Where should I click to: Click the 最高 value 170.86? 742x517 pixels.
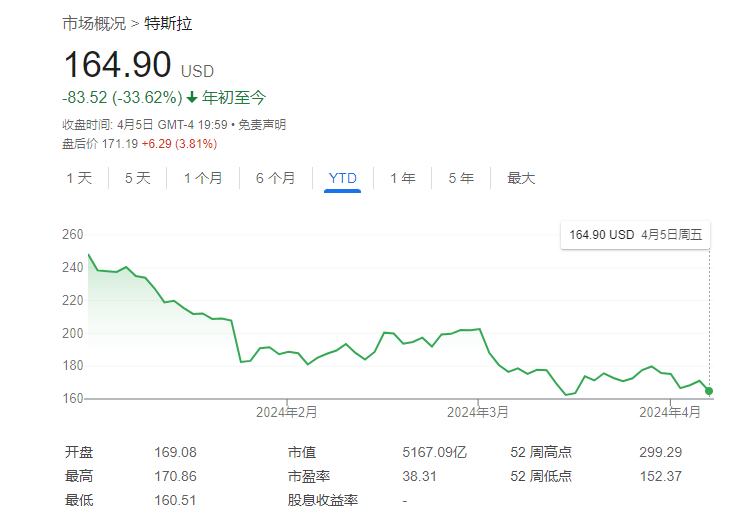pos(175,476)
